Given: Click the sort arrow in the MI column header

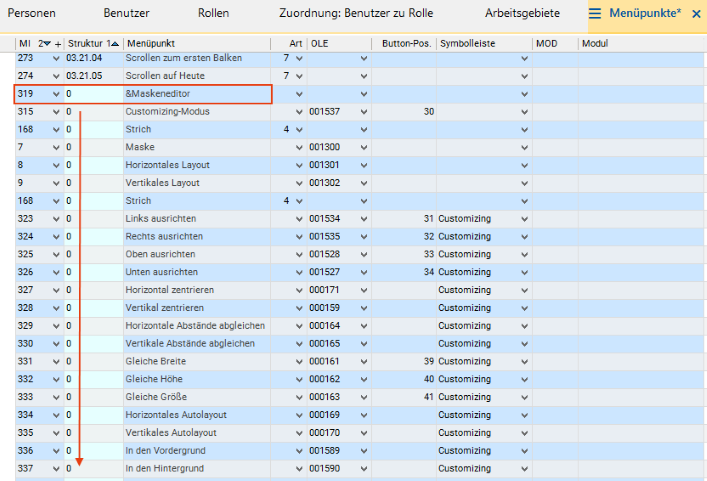Looking at the screenshot, I should point(45,44).
